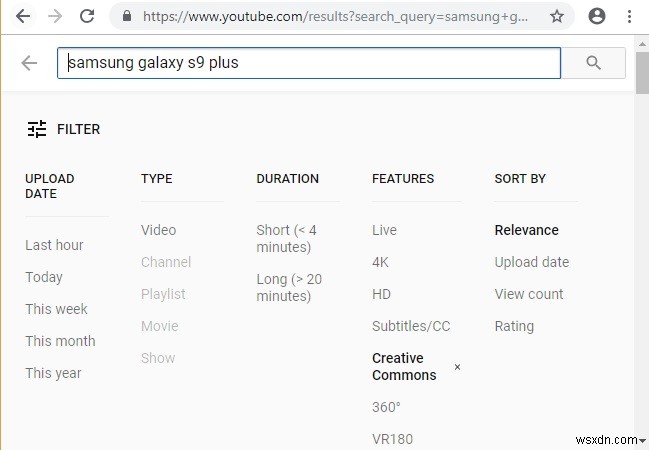This screenshot has height=450, width=649.
Task: Choose Short (< 4 minutes) duration
Action: click(x=286, y=238)
